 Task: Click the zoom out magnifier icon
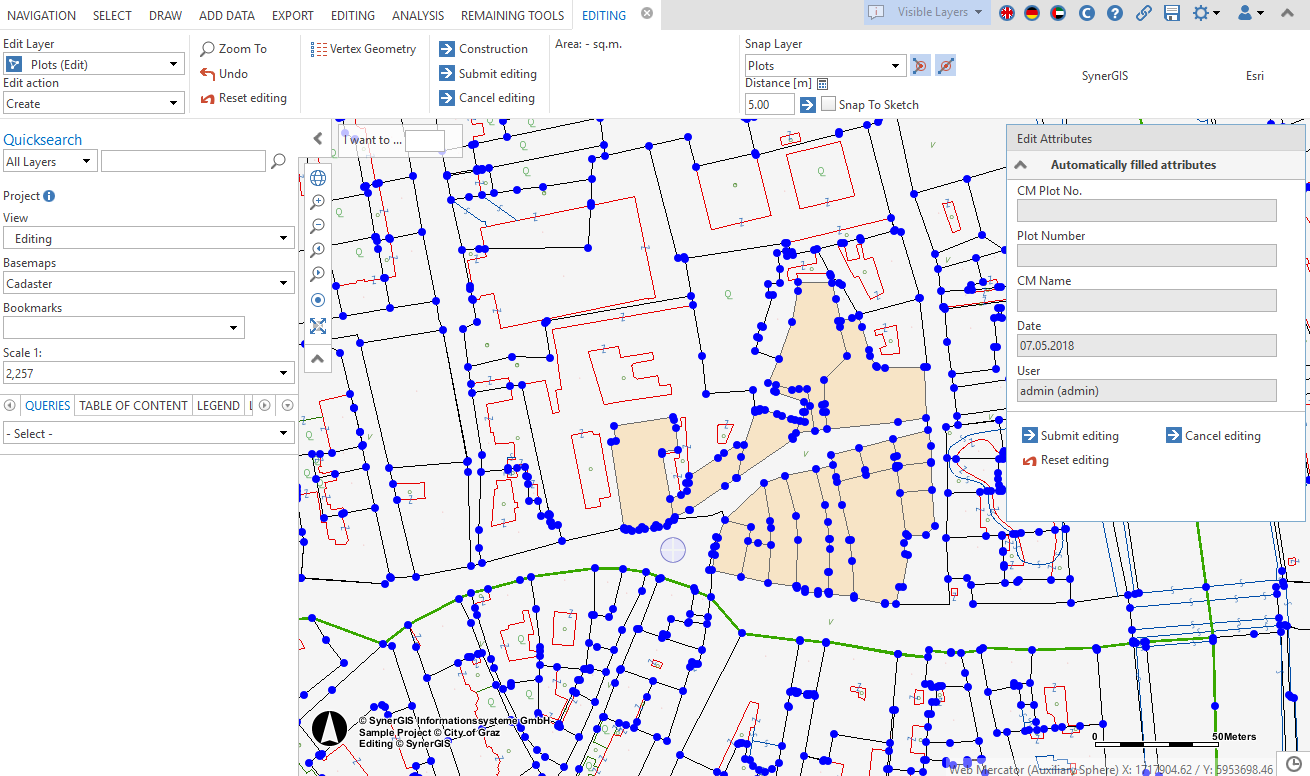318,226
